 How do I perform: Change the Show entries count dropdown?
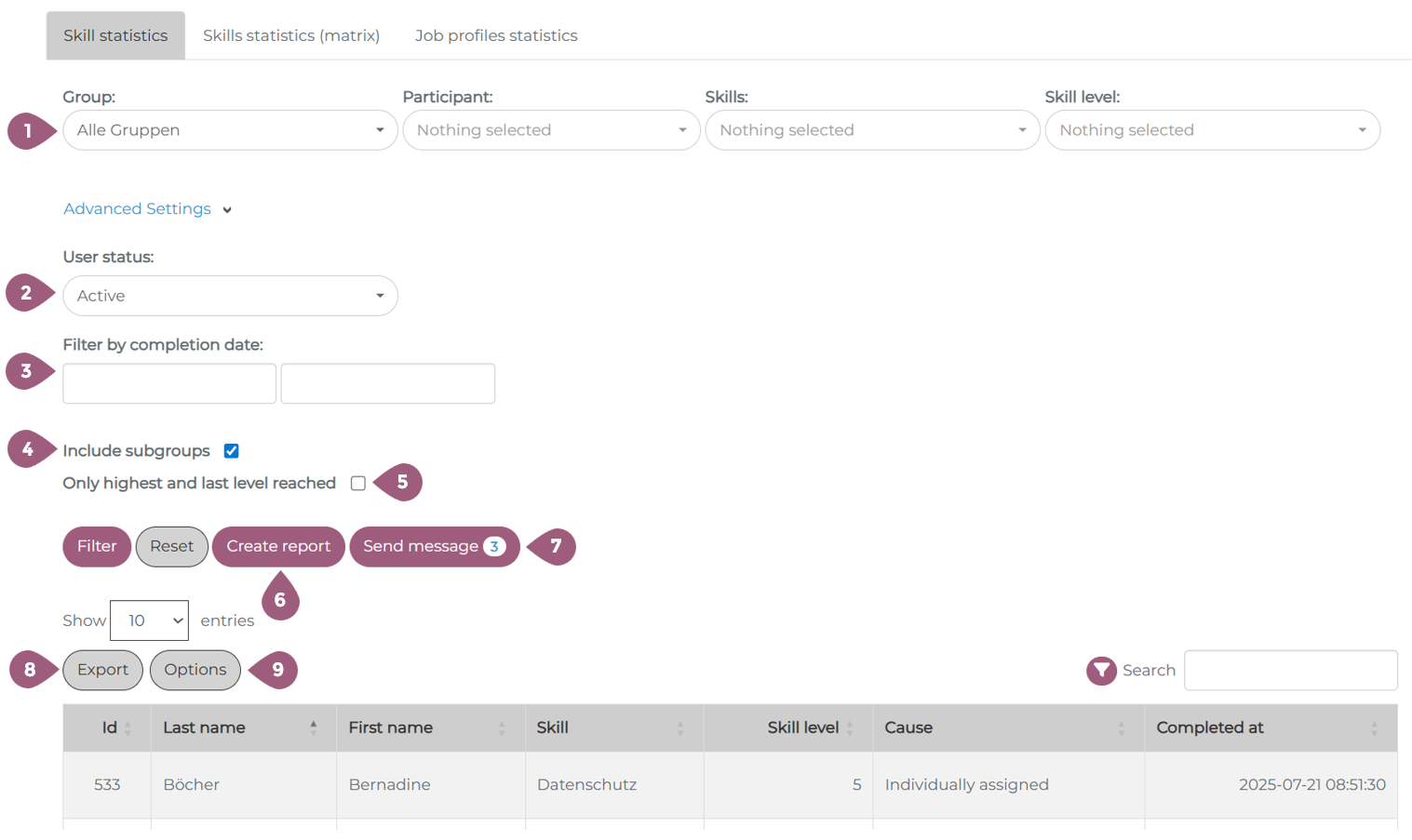(x=149, y=620)
